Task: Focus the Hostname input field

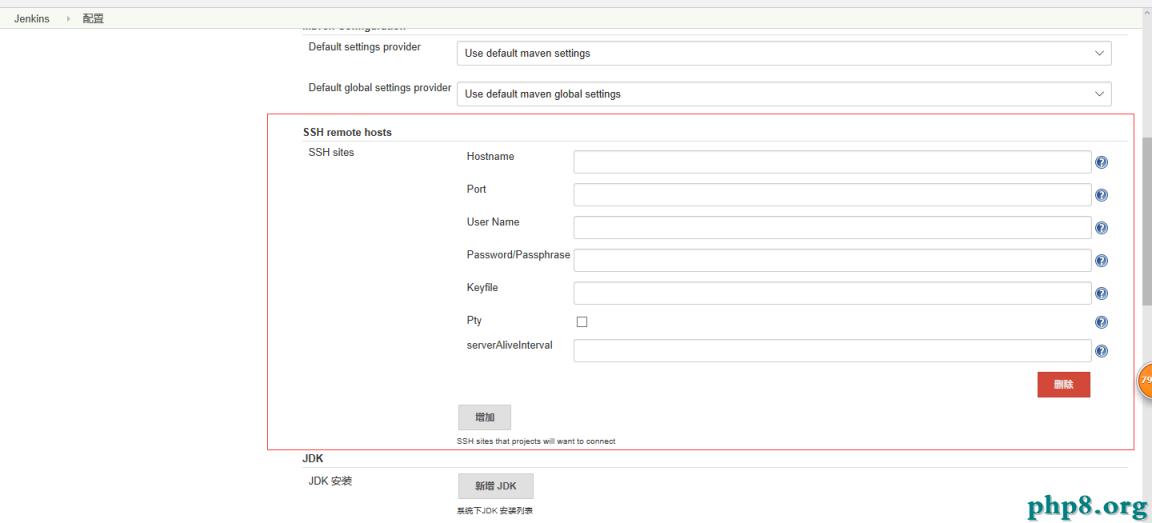Action: (832, 162)
